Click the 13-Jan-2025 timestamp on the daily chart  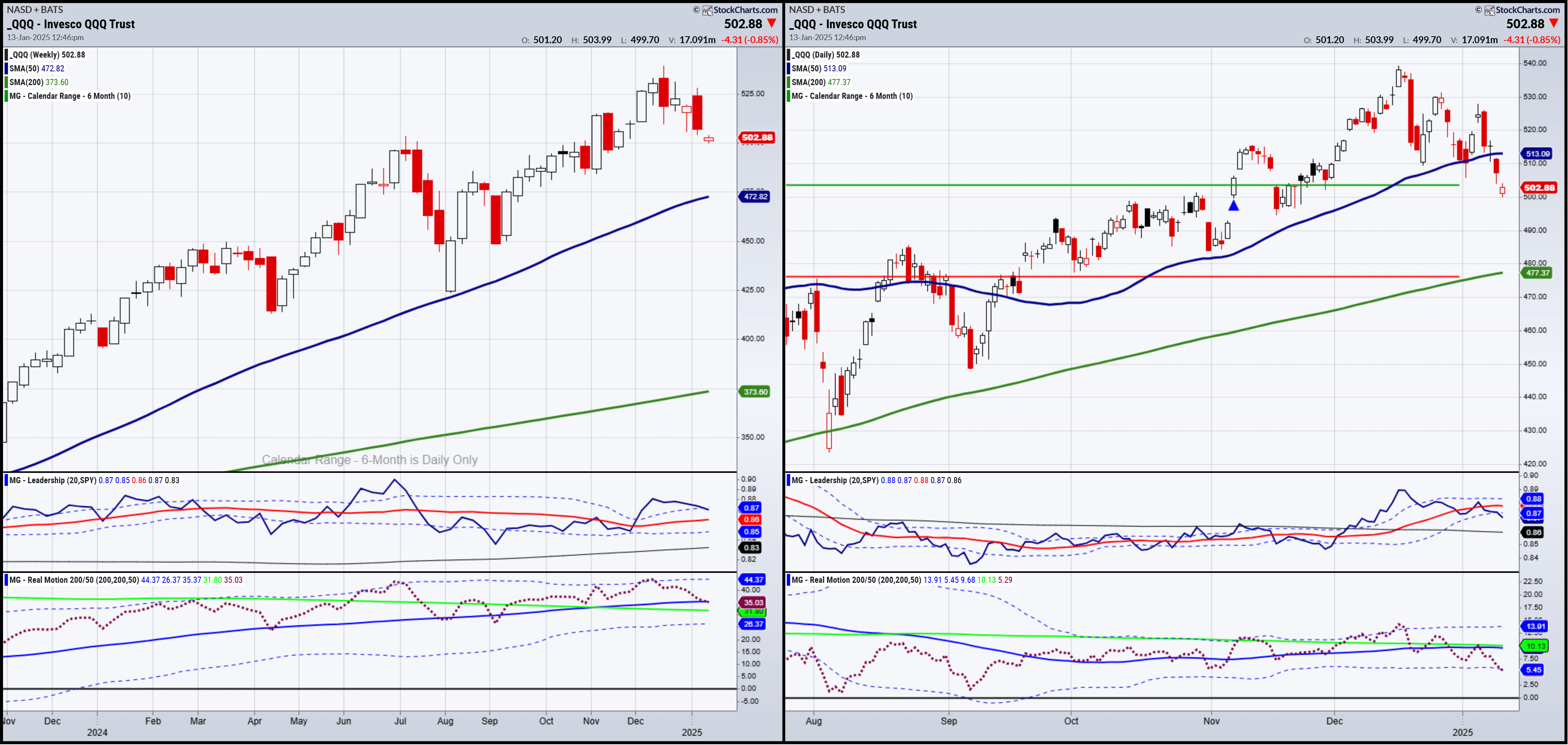point(828,38)
